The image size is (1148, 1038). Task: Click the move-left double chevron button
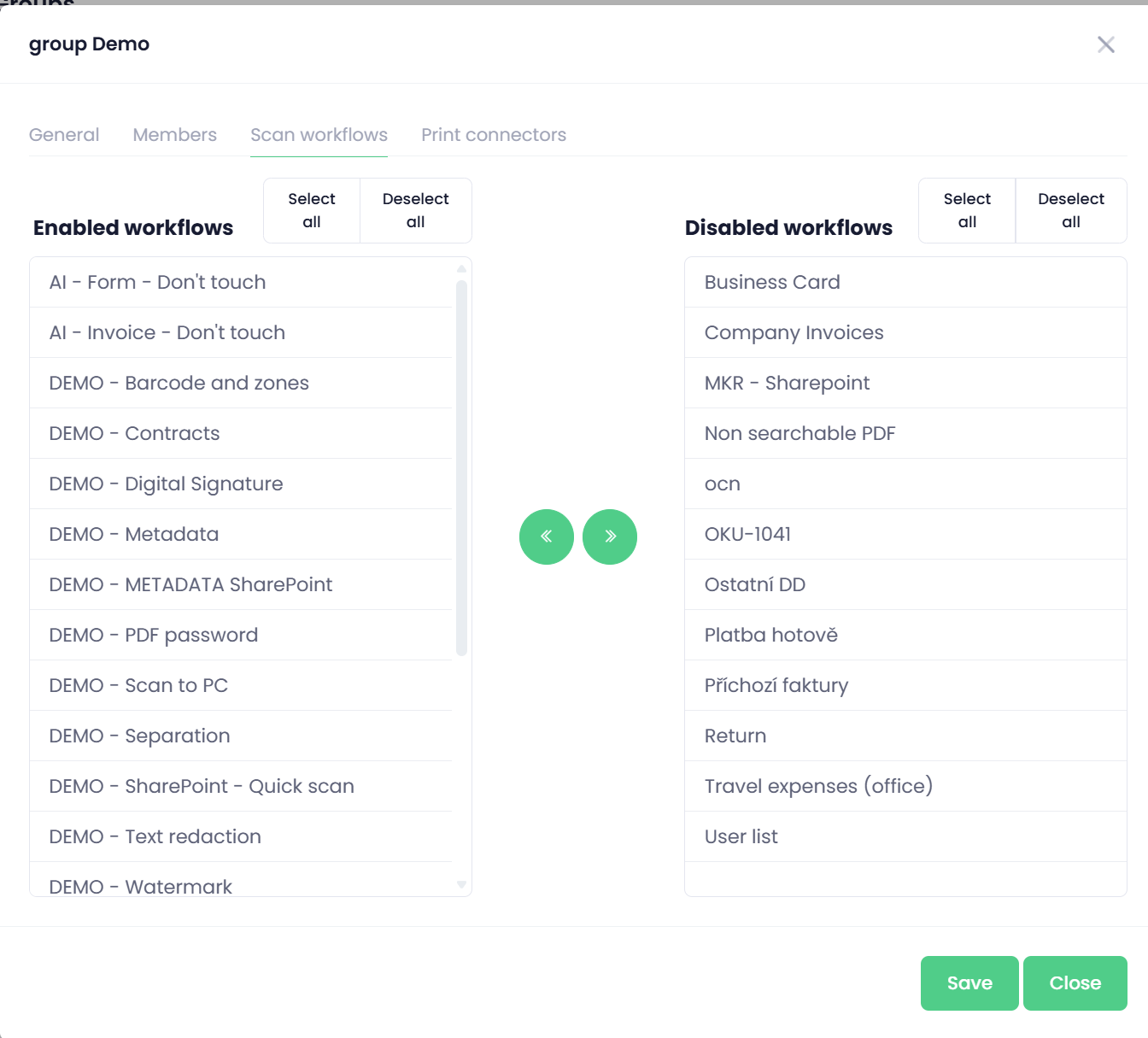click(546, 537)
